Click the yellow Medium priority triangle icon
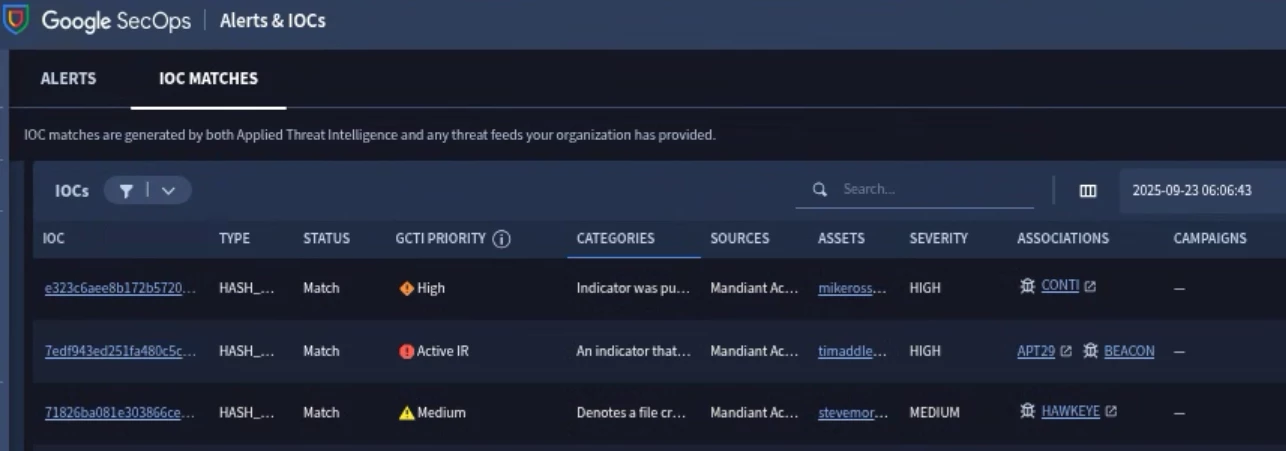Screen dimensions: 1286x451 (406, 412)
